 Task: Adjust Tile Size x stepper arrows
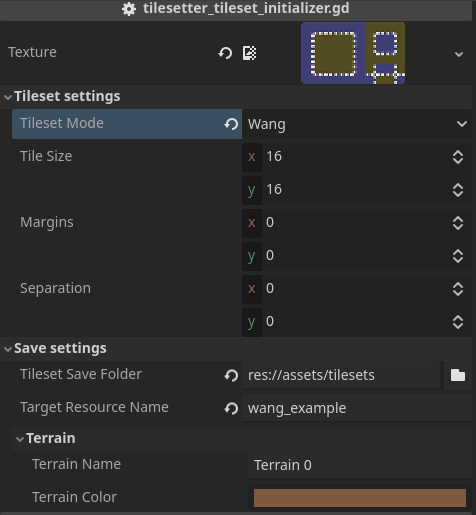458,157
